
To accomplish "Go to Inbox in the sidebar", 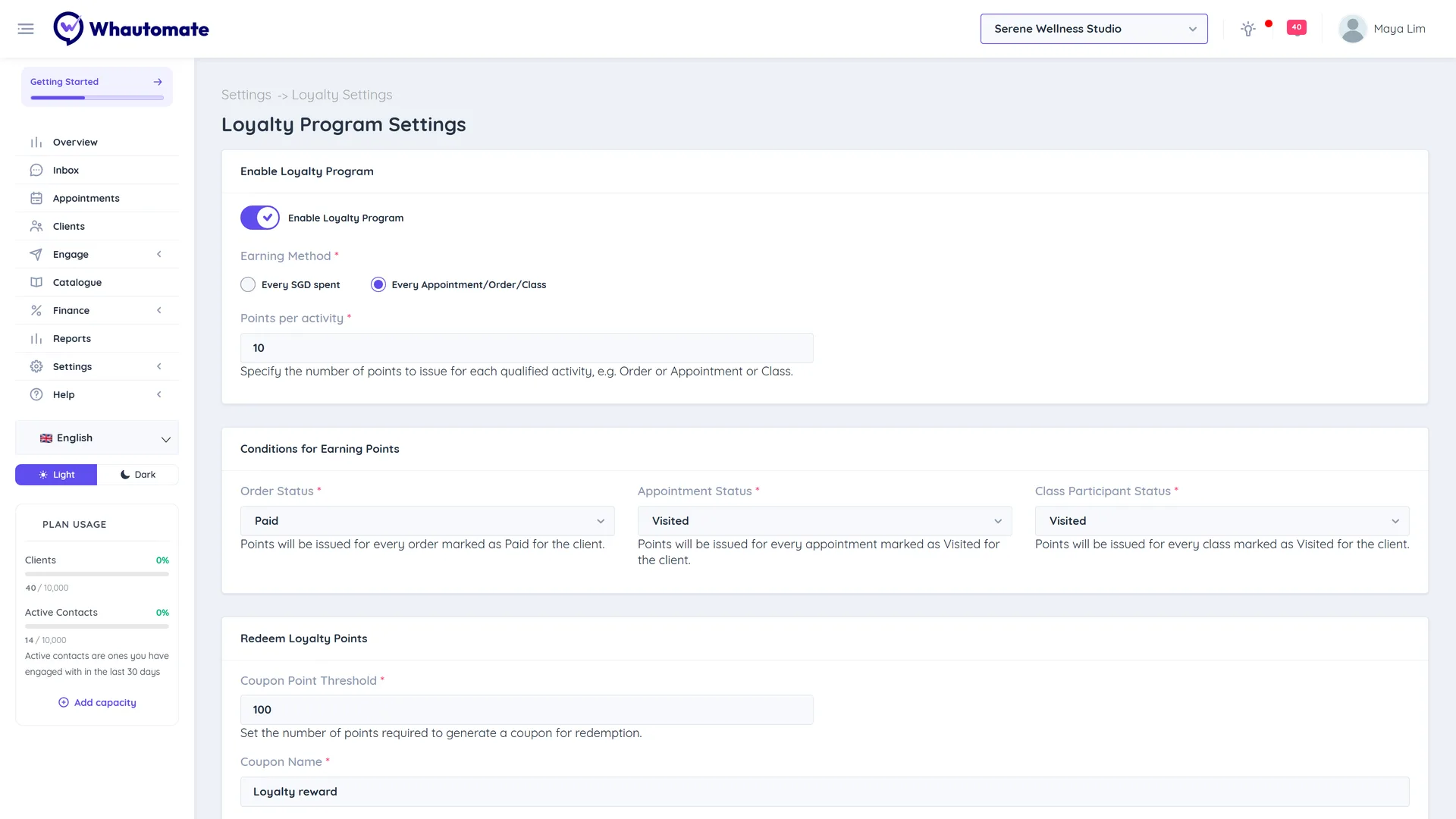I will click(x=97, y=171).
